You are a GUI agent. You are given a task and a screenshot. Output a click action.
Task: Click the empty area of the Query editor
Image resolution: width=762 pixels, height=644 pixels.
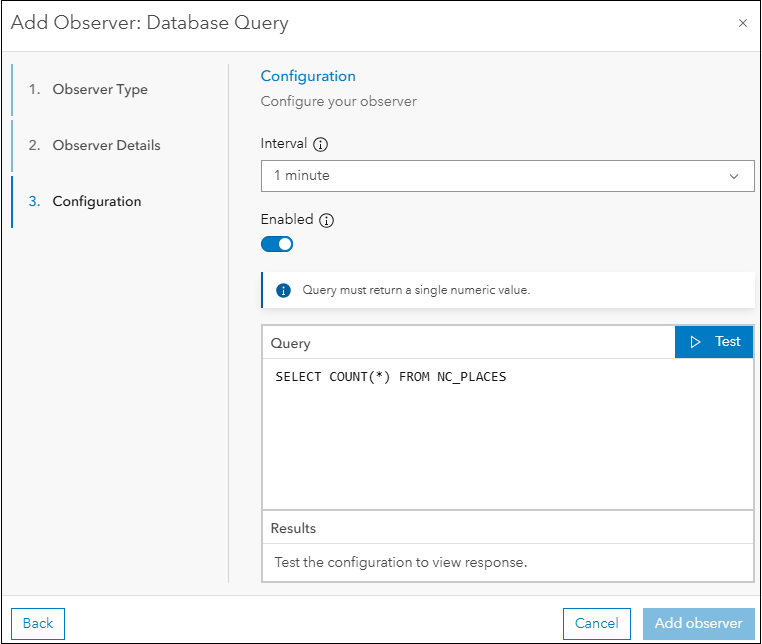pyautogui.click(x=507, y=450)
